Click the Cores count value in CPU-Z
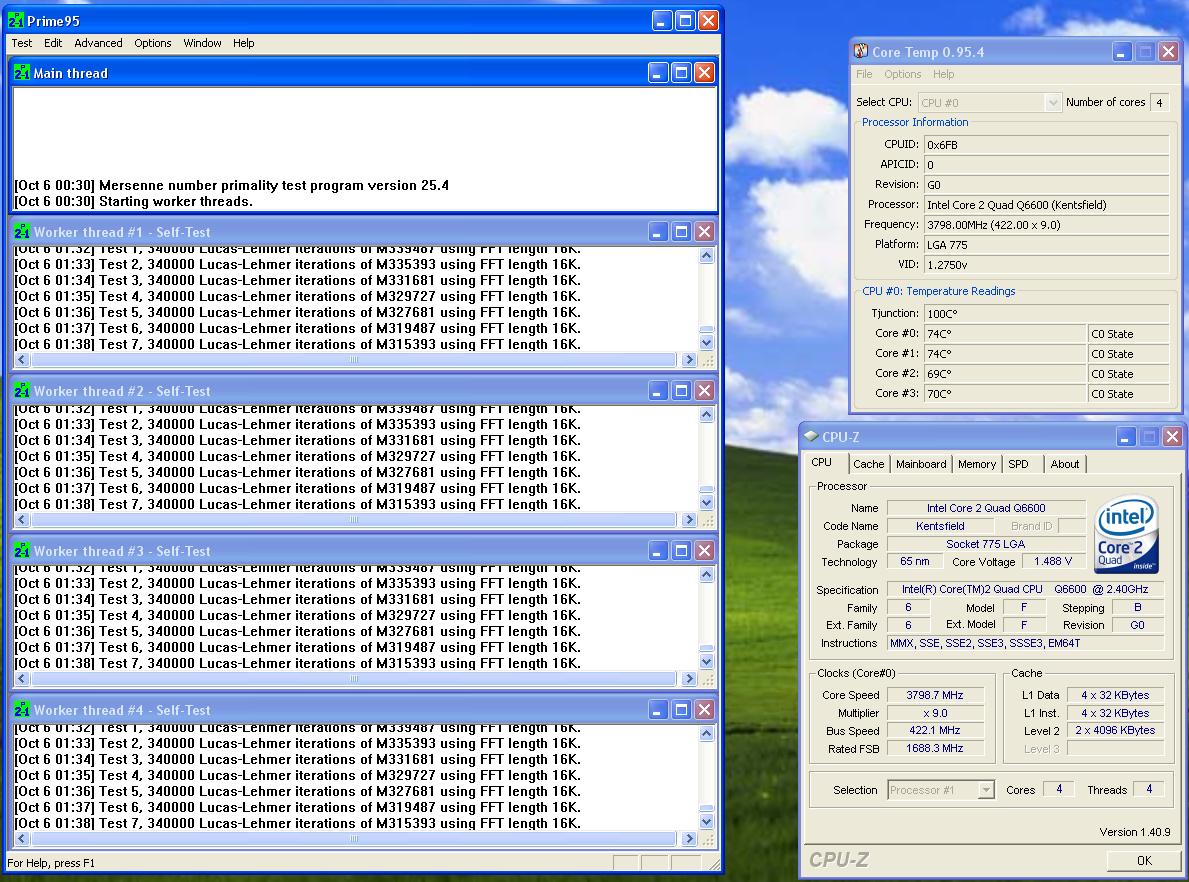 1059,789
